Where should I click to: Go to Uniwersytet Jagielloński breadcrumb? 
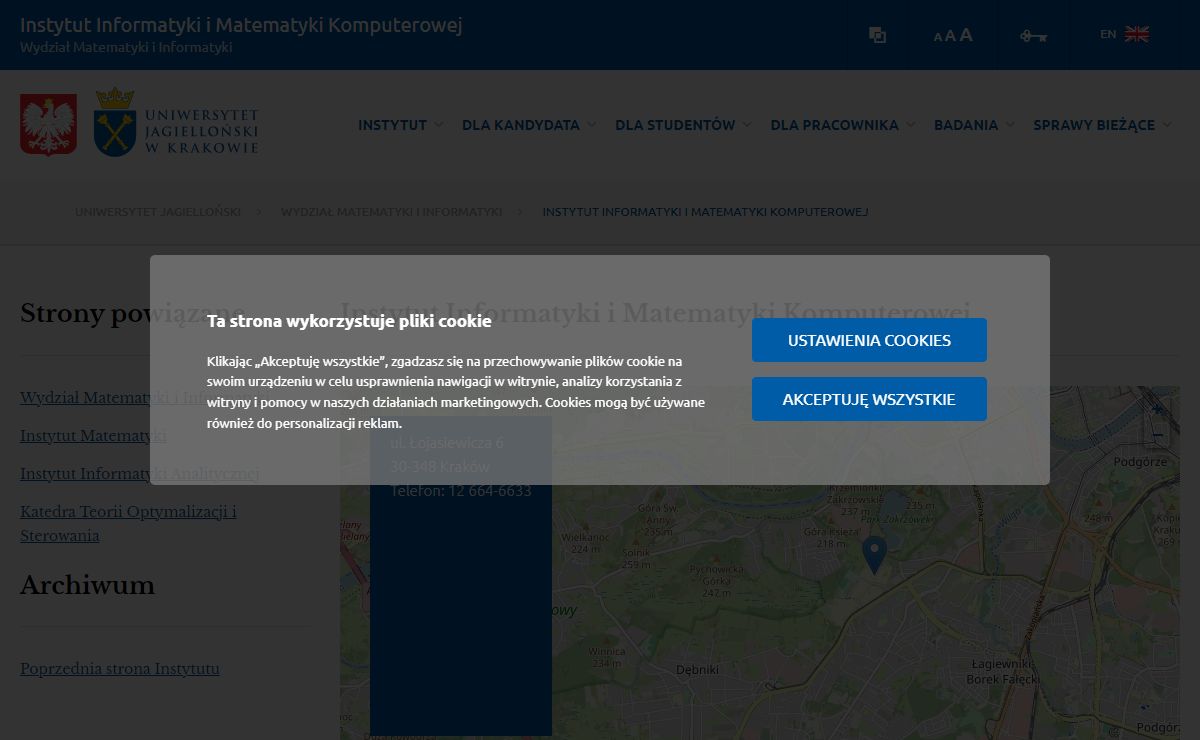(x=158, y=212)
